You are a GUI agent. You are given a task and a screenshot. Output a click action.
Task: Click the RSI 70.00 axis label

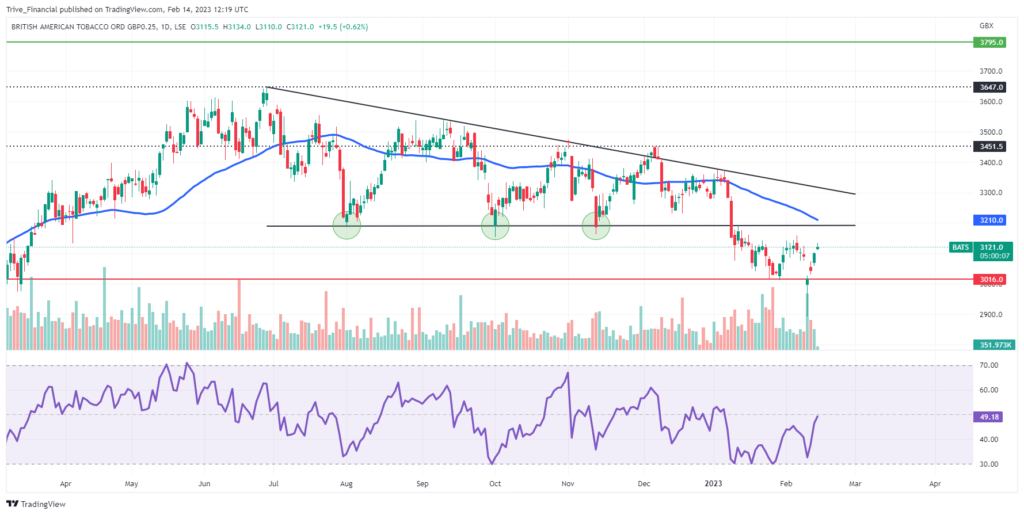[991, 366]
